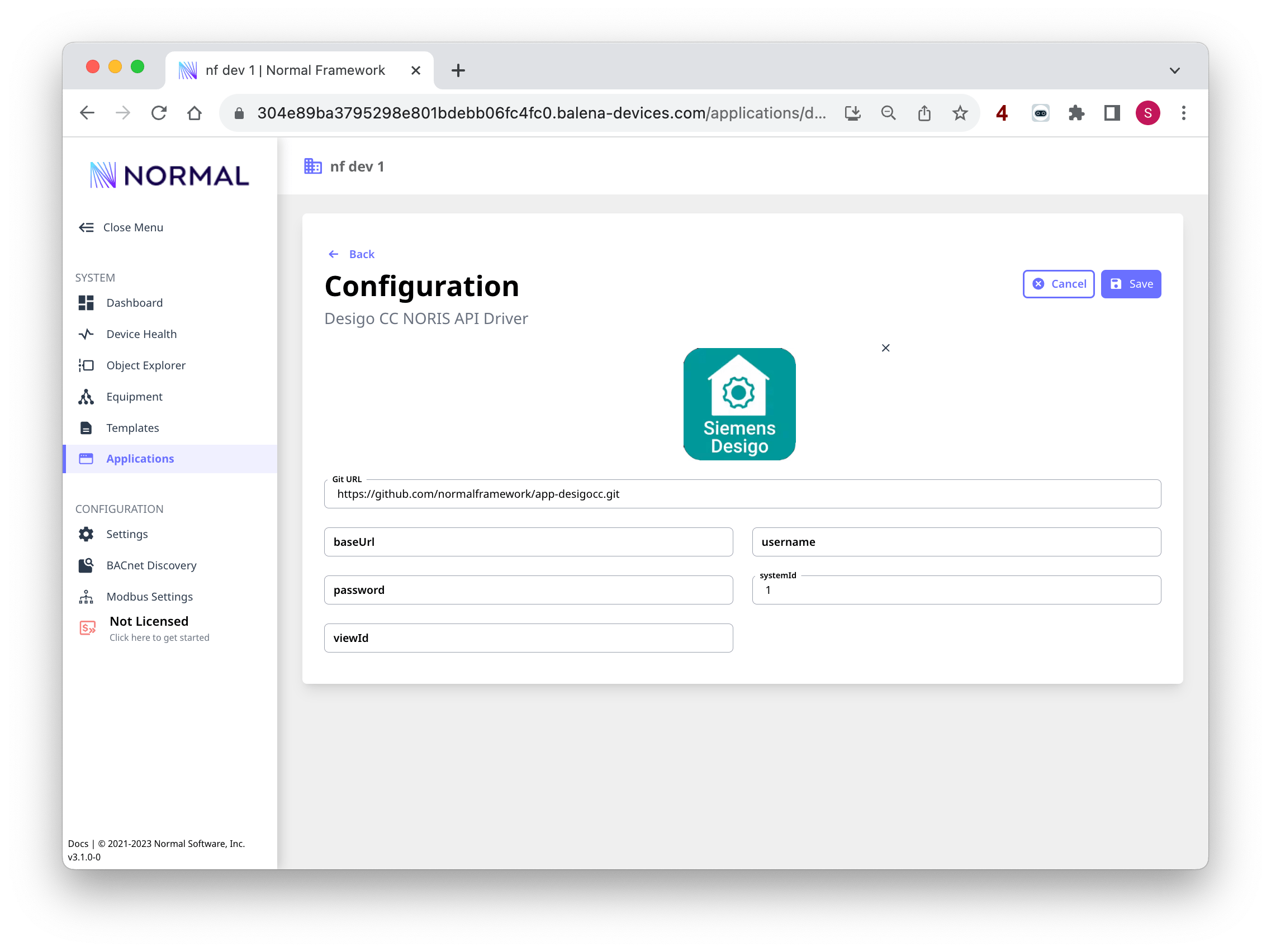Click the Modbus Settings network icon
The width and height of the screenshot is (1271, 952).
(x=86, y=597)
